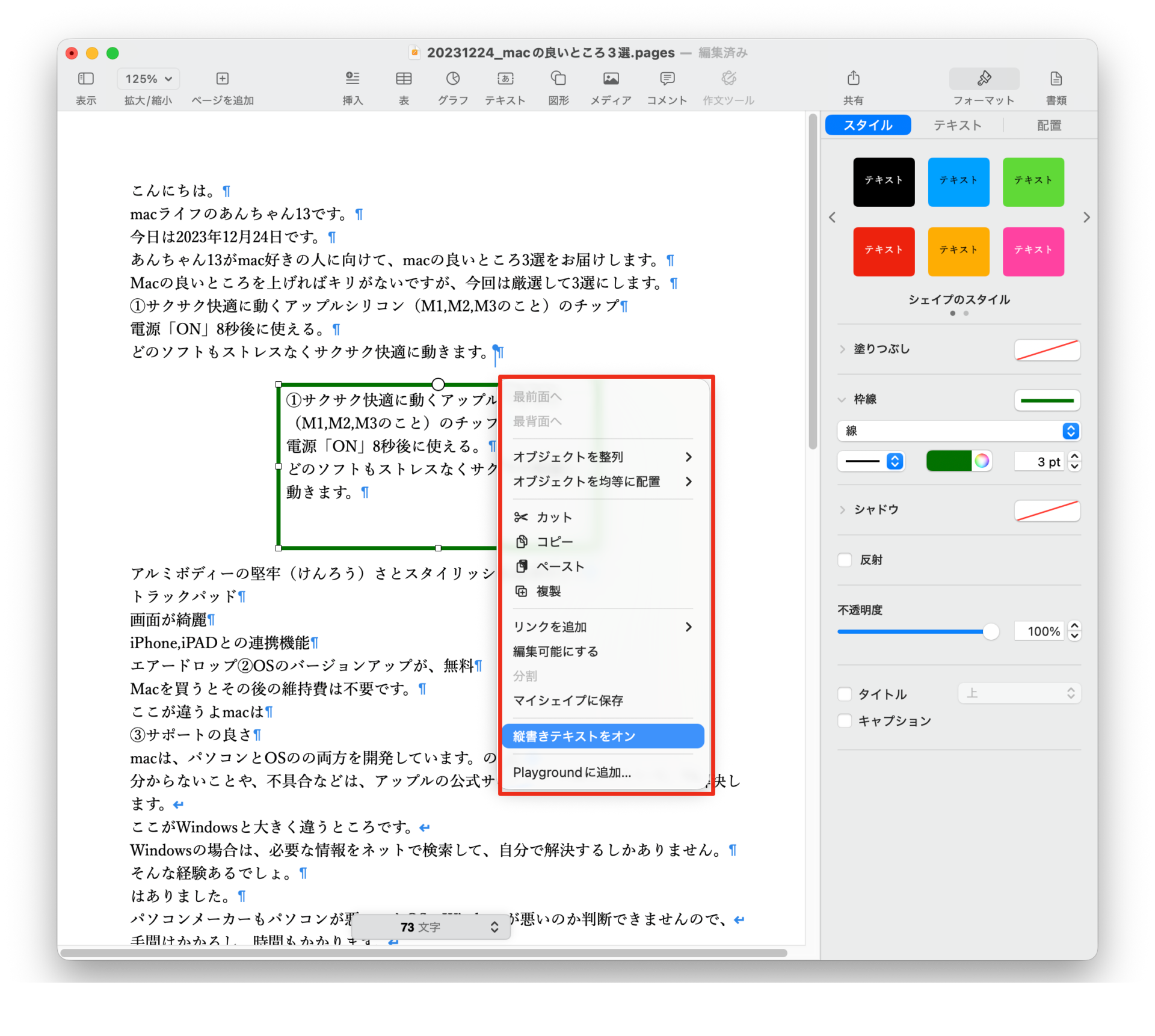Click the Table (表) toolbar icon

pos(404,79)
